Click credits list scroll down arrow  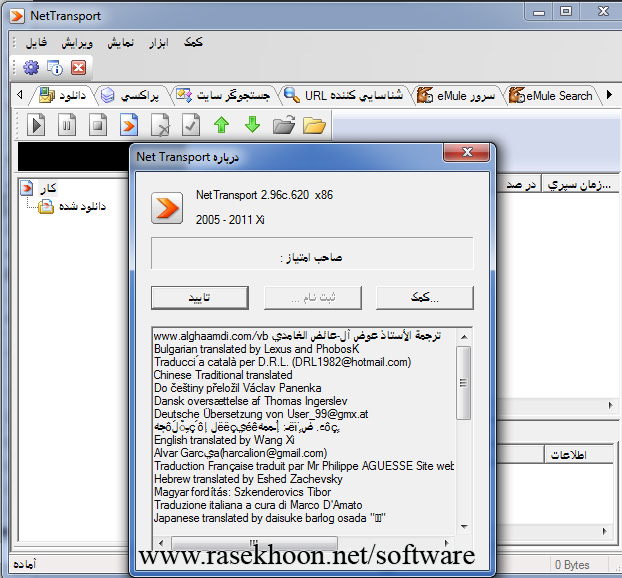point(464,527)
